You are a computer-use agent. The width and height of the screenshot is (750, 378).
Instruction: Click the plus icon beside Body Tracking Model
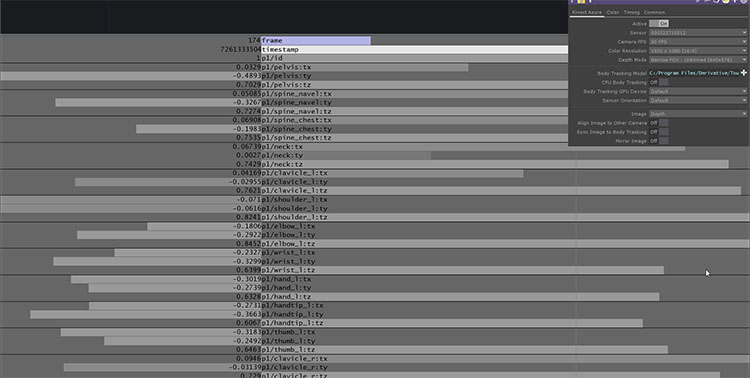click(x=743, y=73)
